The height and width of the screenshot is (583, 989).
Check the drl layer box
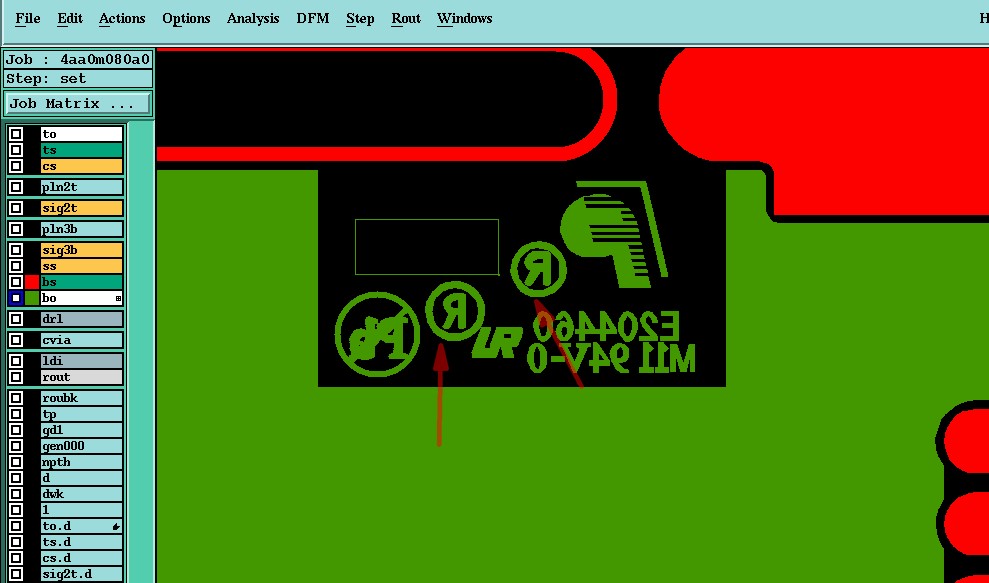(16, 319)
